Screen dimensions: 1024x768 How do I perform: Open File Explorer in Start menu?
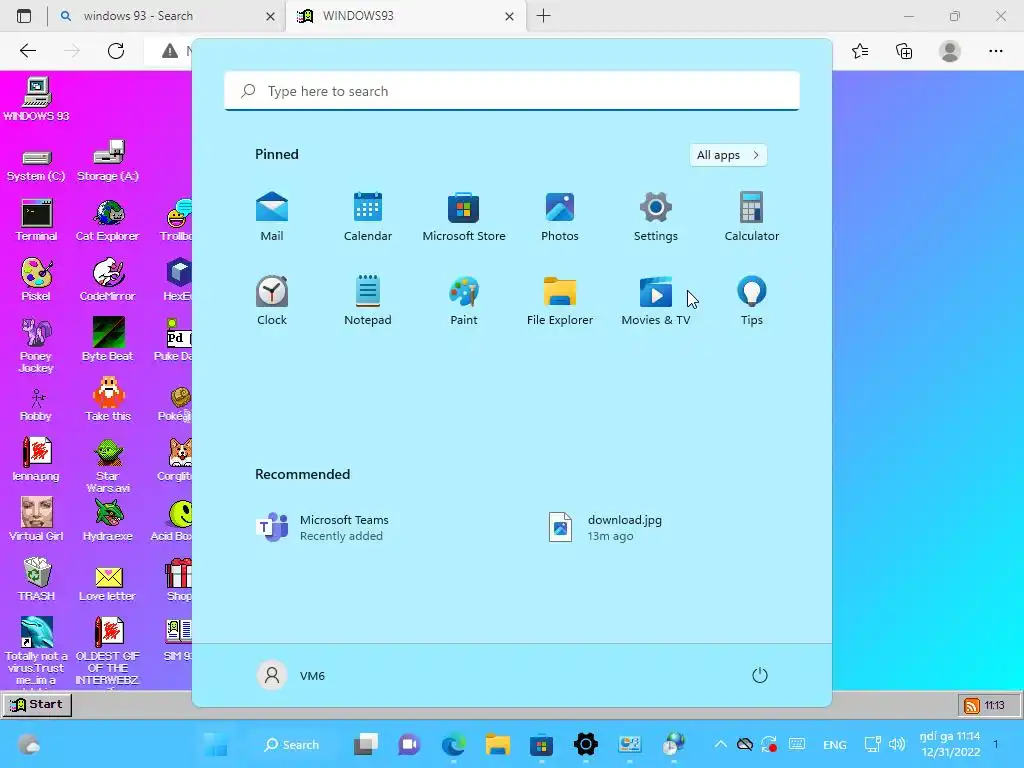(x=560, y=300)
